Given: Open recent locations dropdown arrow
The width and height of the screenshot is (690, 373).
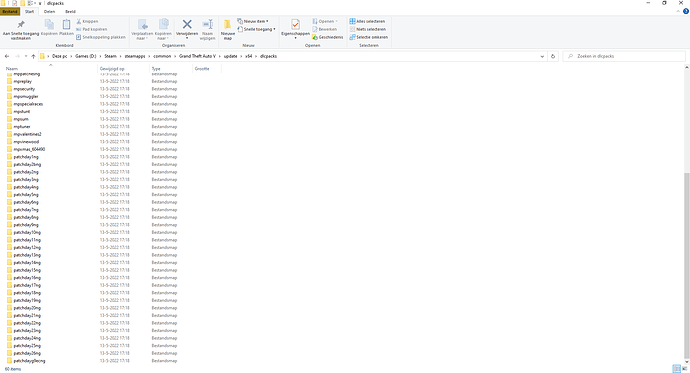Looking at the screenshot, I should [26, 56].
